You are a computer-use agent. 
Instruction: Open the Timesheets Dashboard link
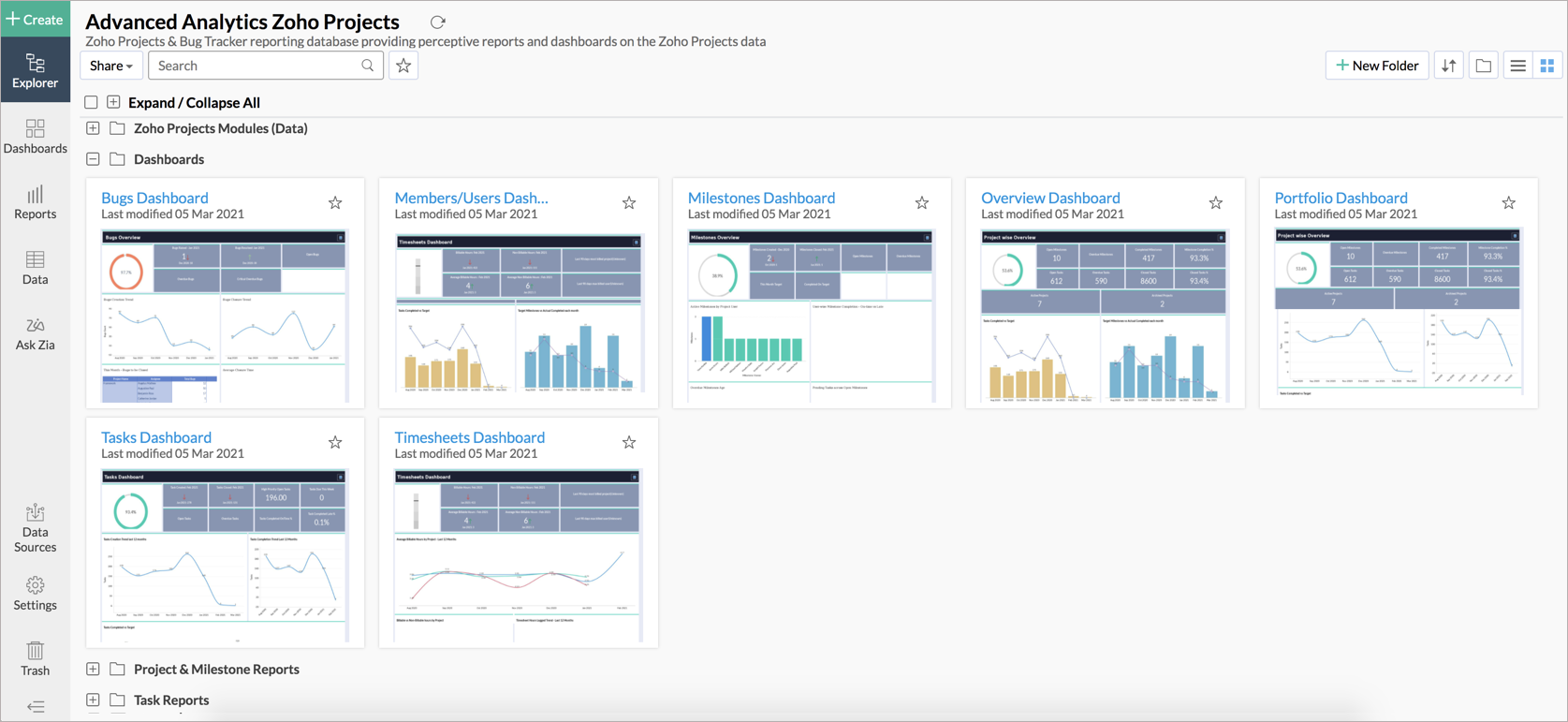[469, 437]
